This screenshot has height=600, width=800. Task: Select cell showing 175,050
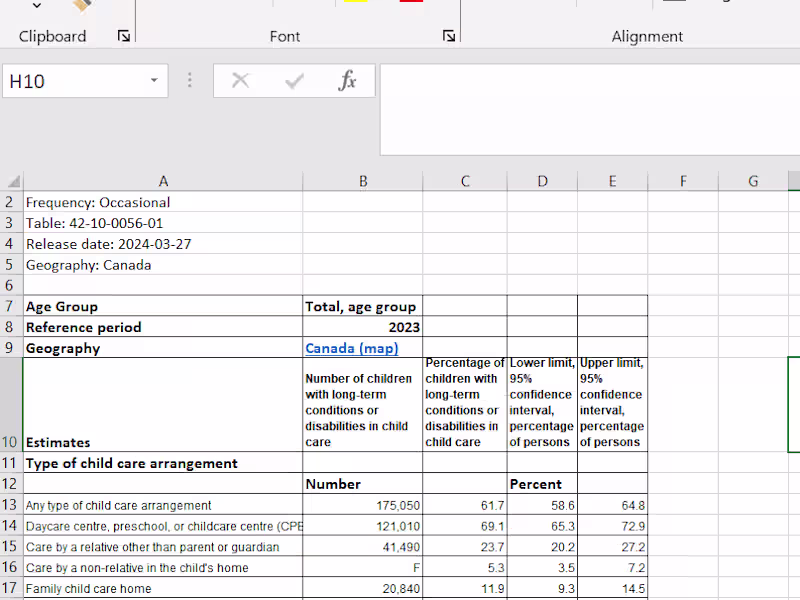[362, 505]
